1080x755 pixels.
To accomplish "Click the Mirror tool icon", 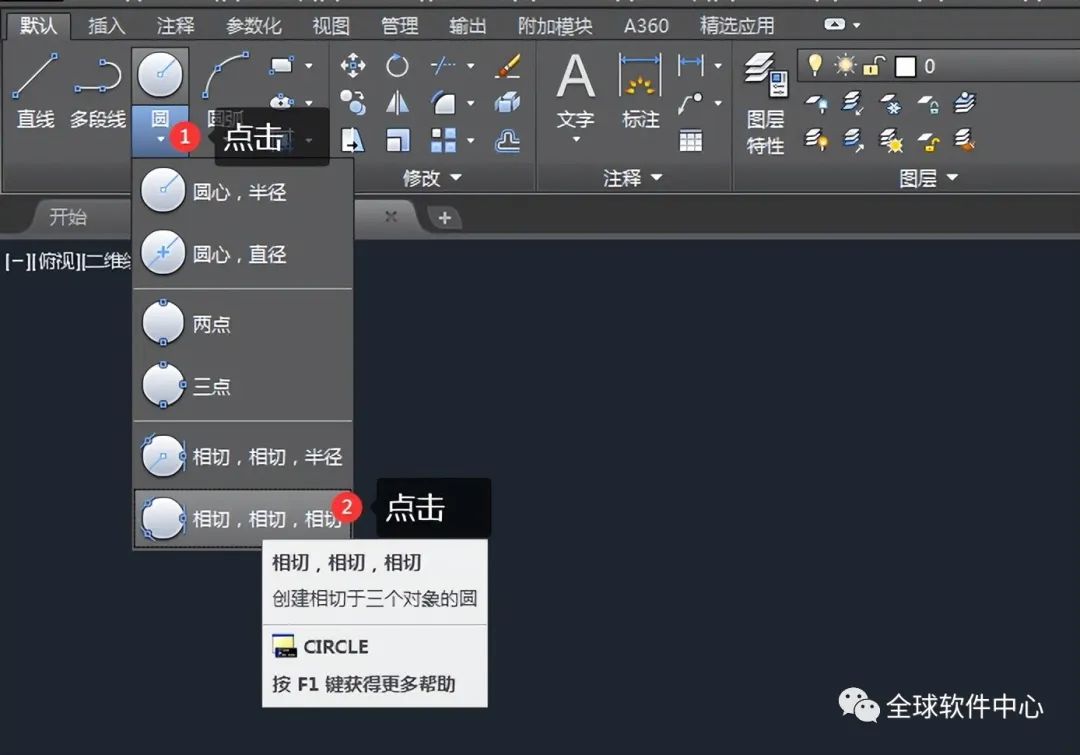I will pos(397,103).
